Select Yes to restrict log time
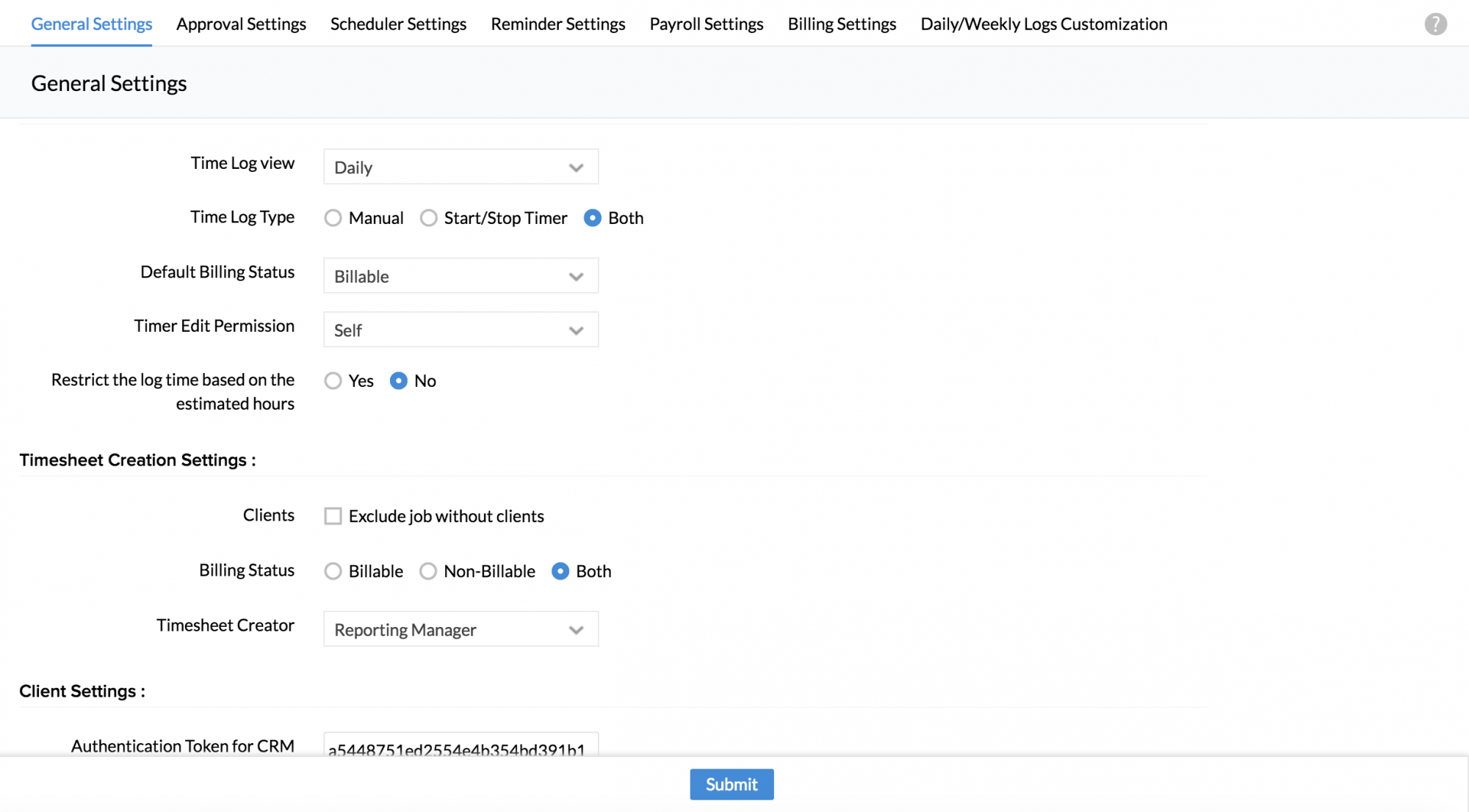This screenshot has width=1469, height=812. (333, 380)
